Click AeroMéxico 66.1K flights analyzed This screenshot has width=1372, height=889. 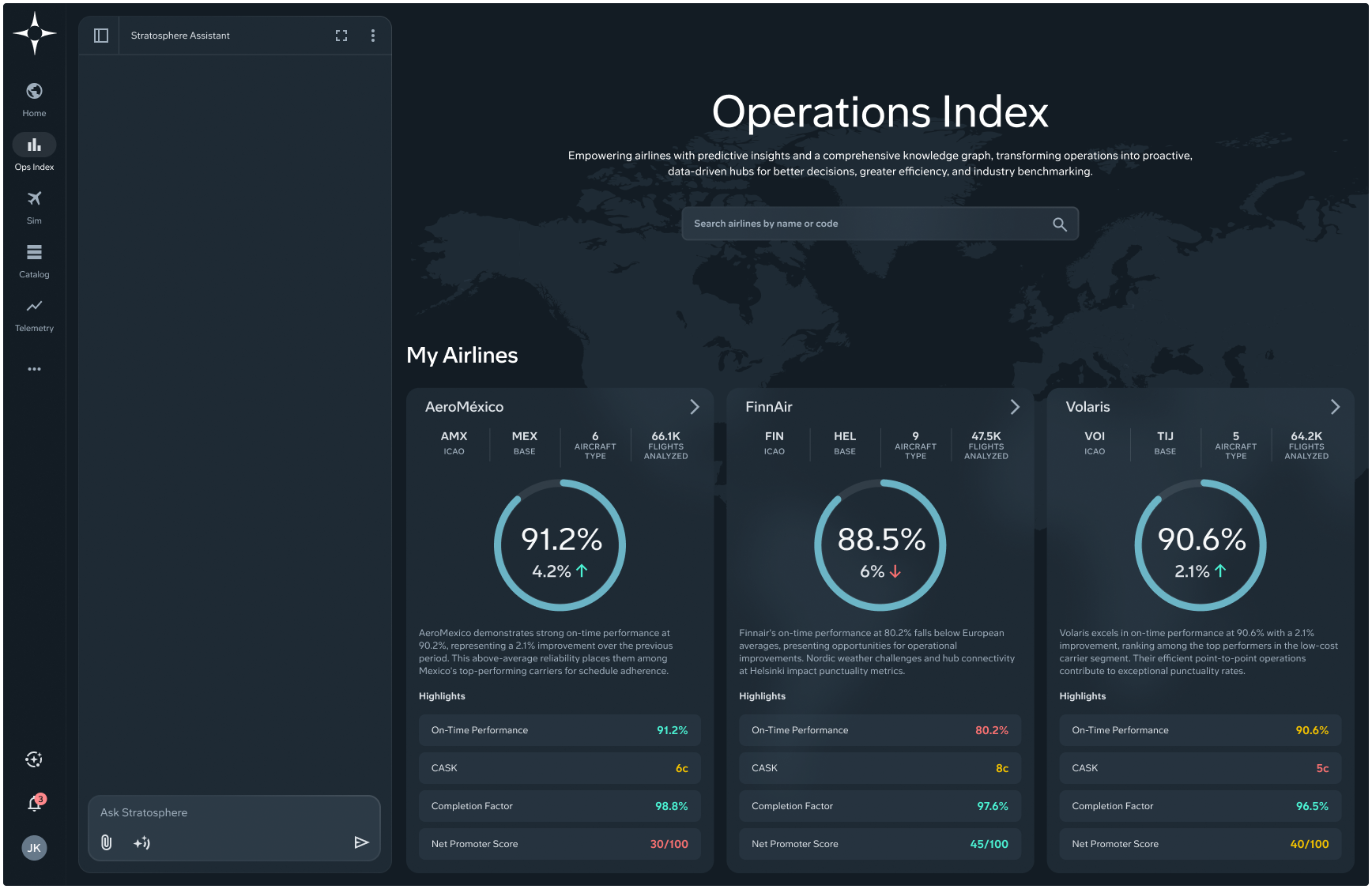665,445
